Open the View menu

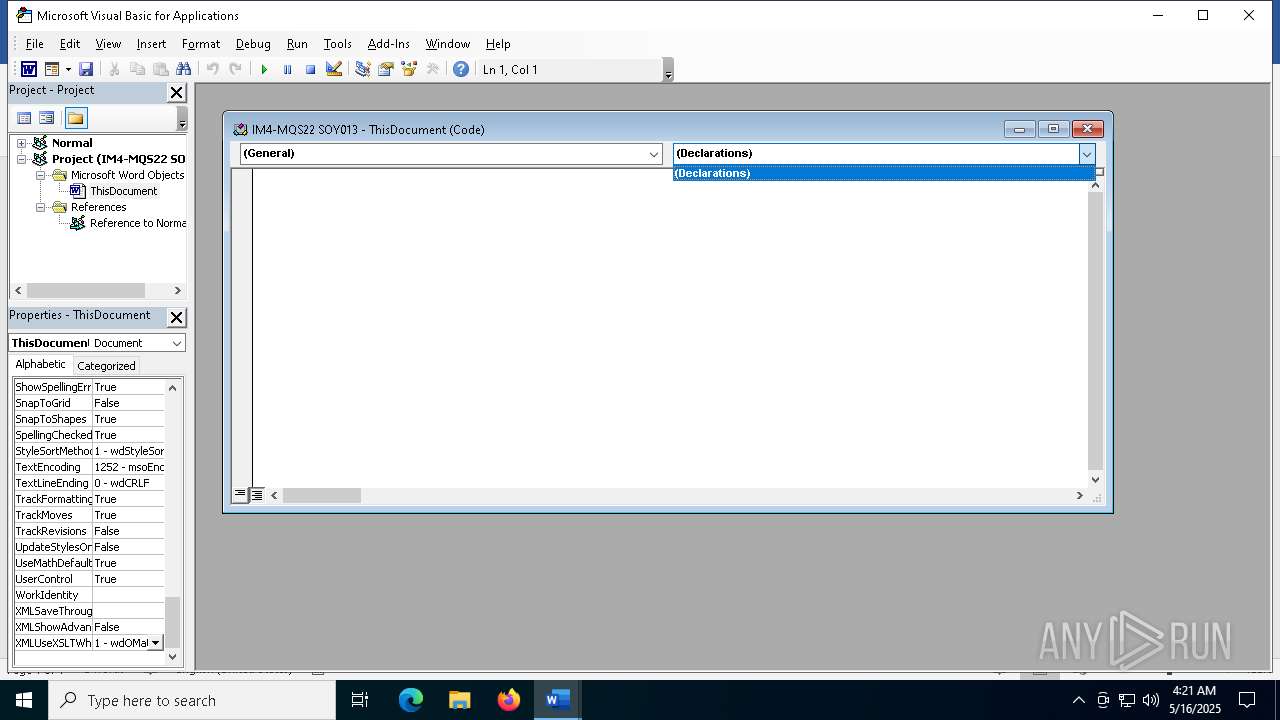108,44
